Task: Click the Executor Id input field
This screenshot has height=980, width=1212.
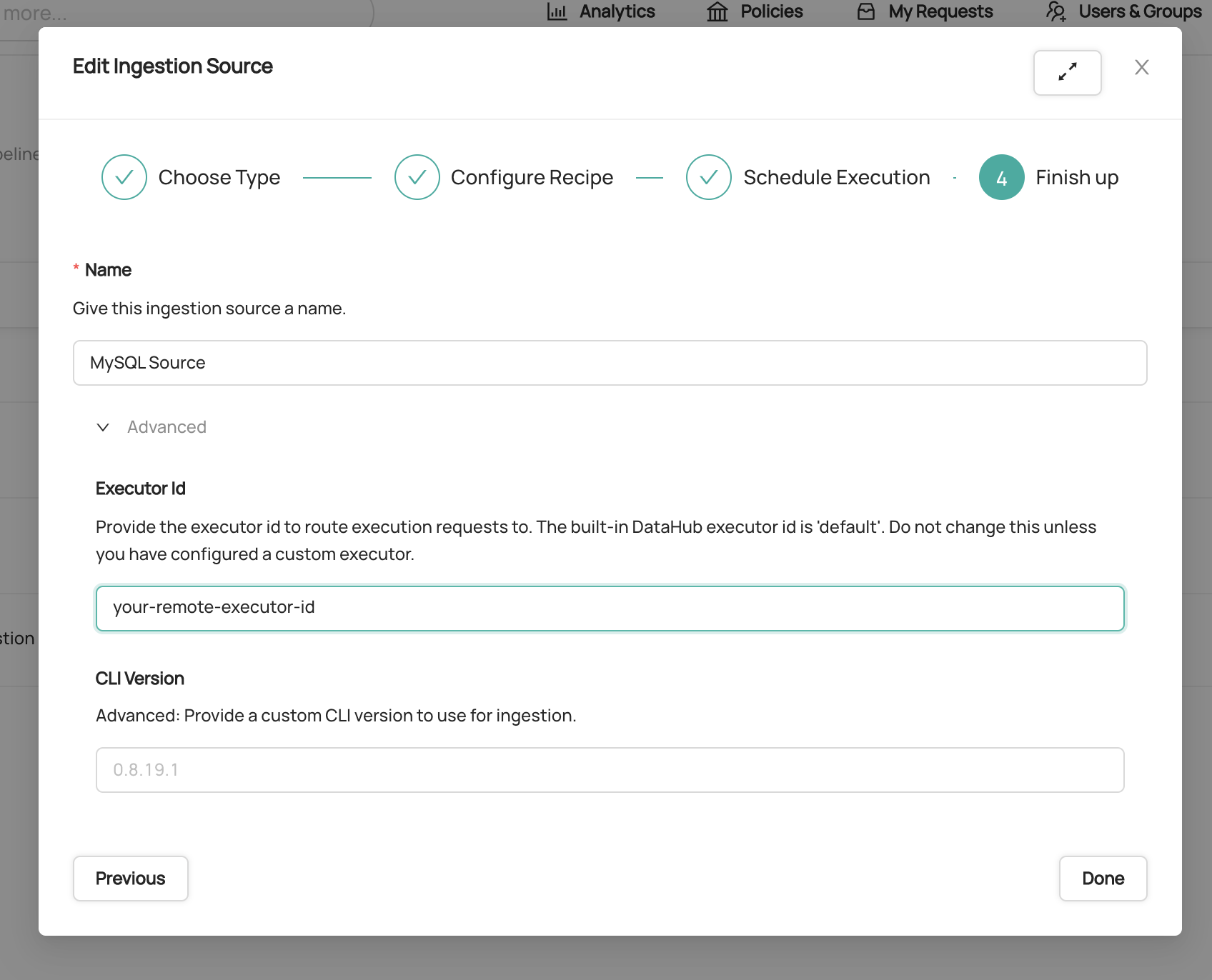Action: (610, 609)
